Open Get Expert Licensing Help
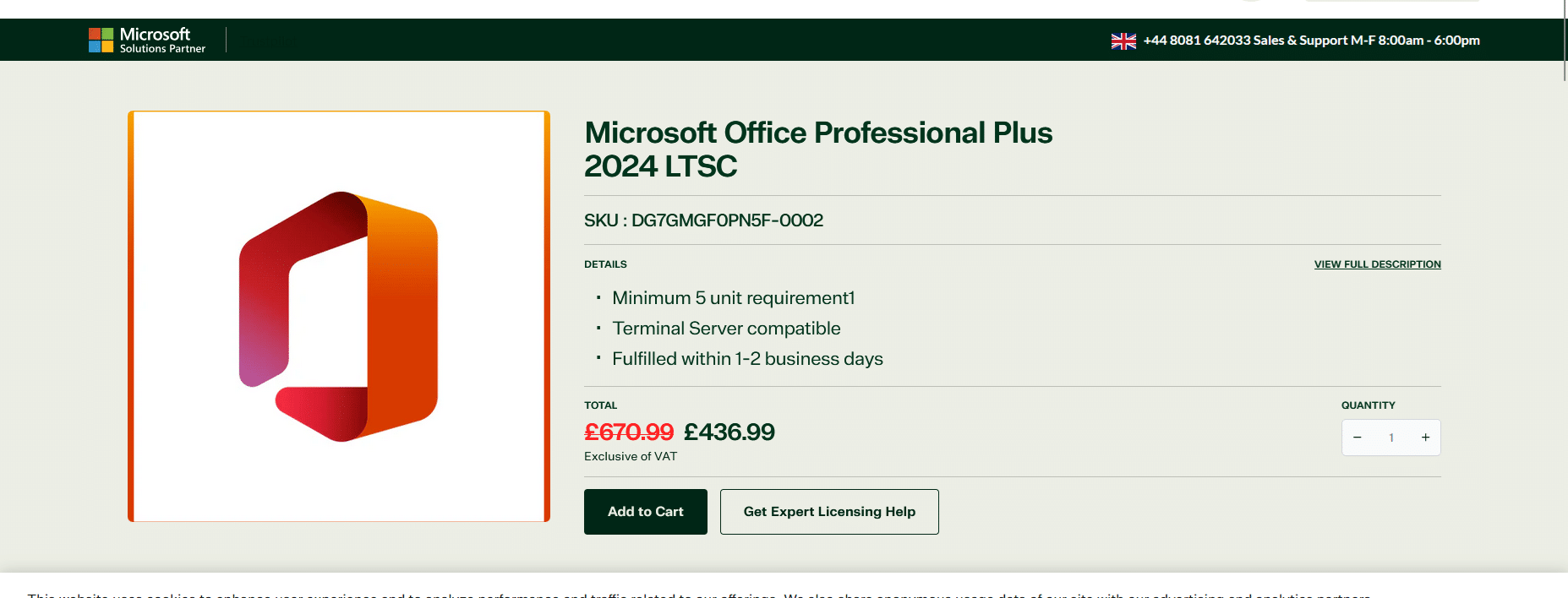This screenshot has height=598, width=1568. [828, 512]
